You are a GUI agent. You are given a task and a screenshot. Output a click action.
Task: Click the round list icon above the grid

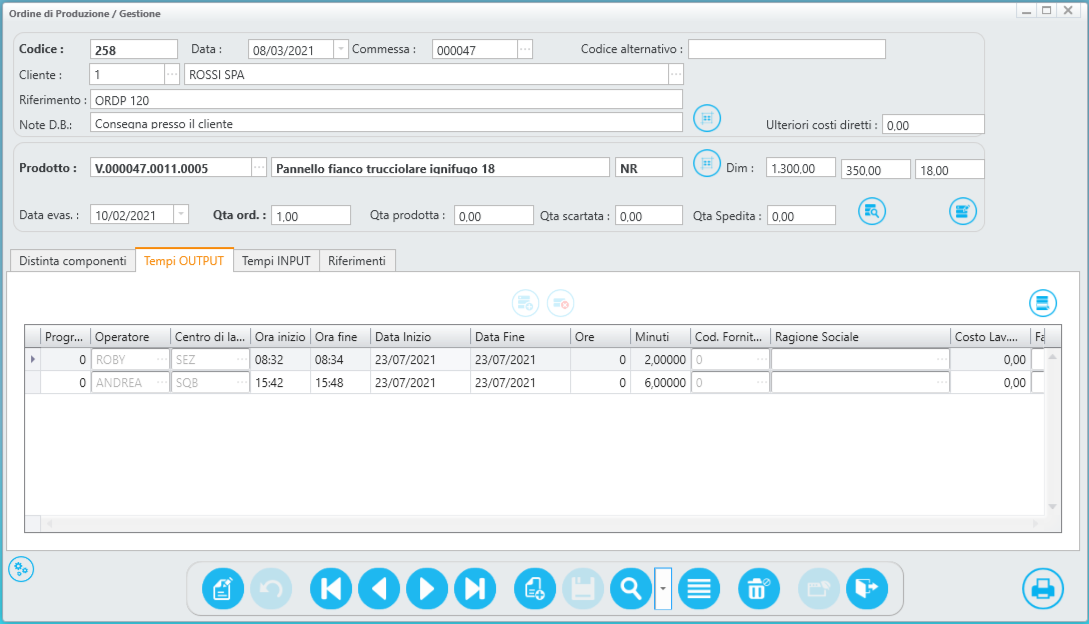point(1042,303)
